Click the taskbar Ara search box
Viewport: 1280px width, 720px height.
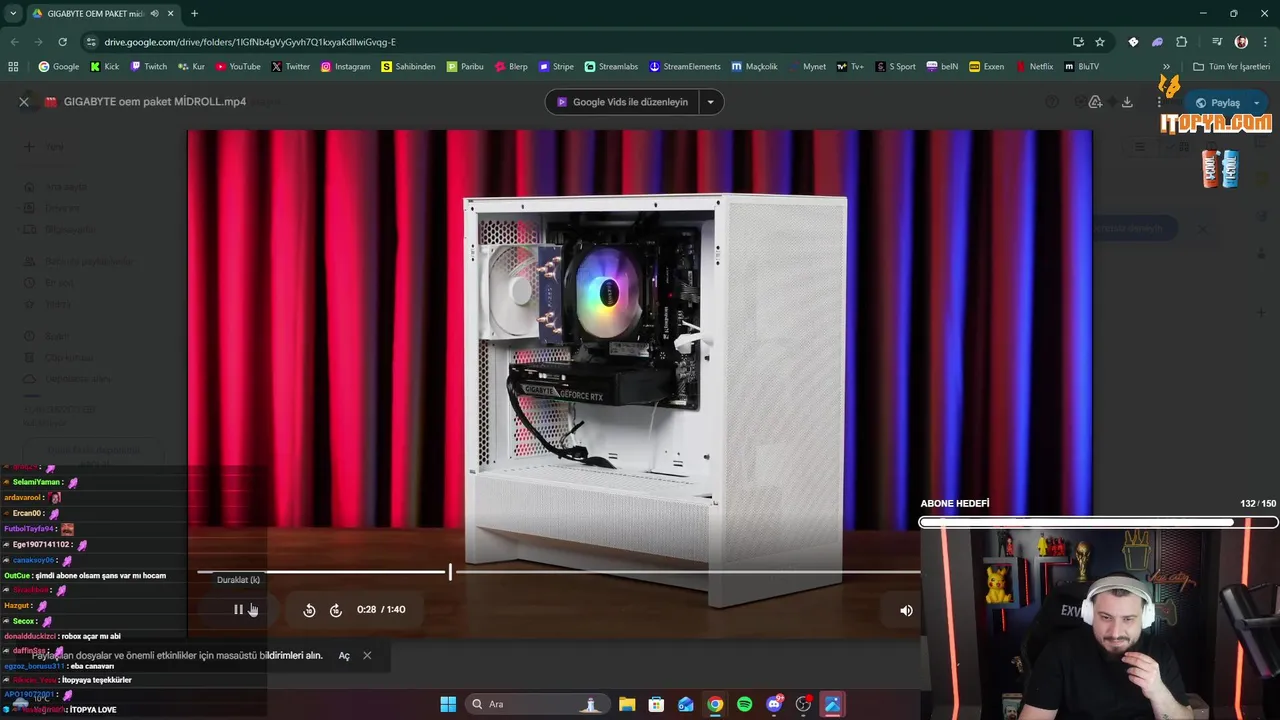539,704
